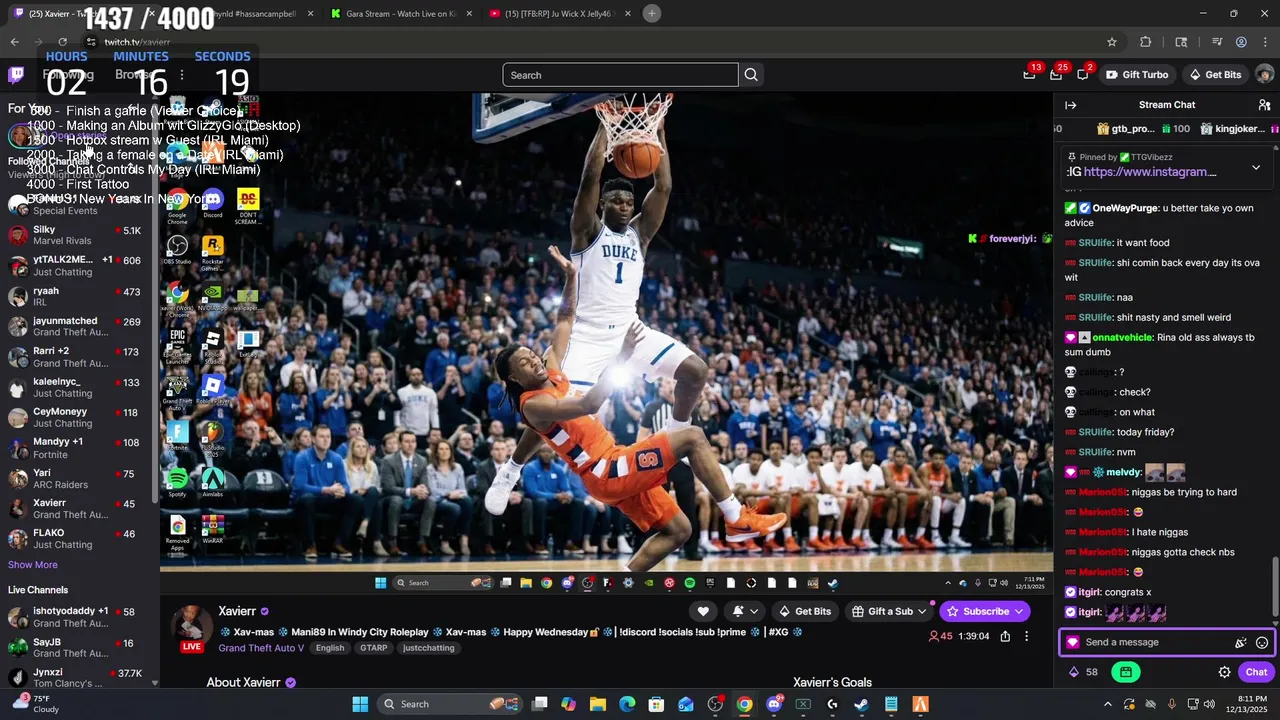Click the Twitch search field

pos(620,75)
